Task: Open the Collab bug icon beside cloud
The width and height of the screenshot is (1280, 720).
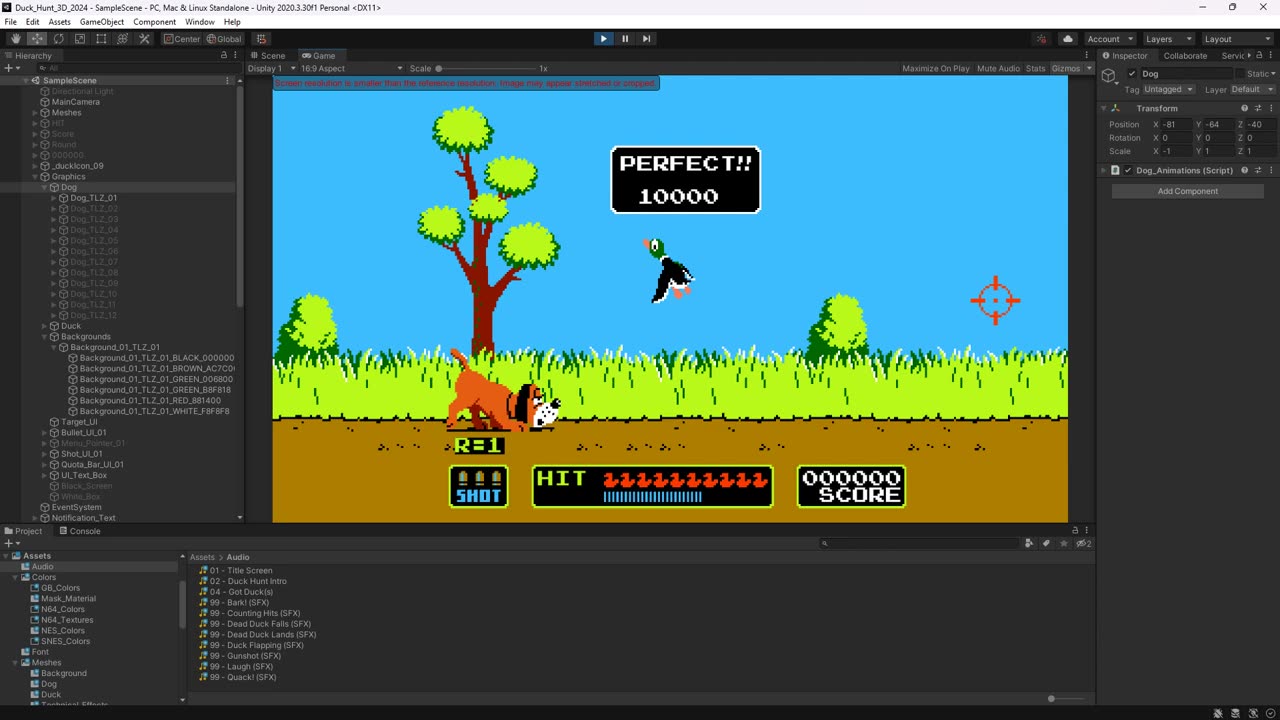Action: tap(1042, 39)
